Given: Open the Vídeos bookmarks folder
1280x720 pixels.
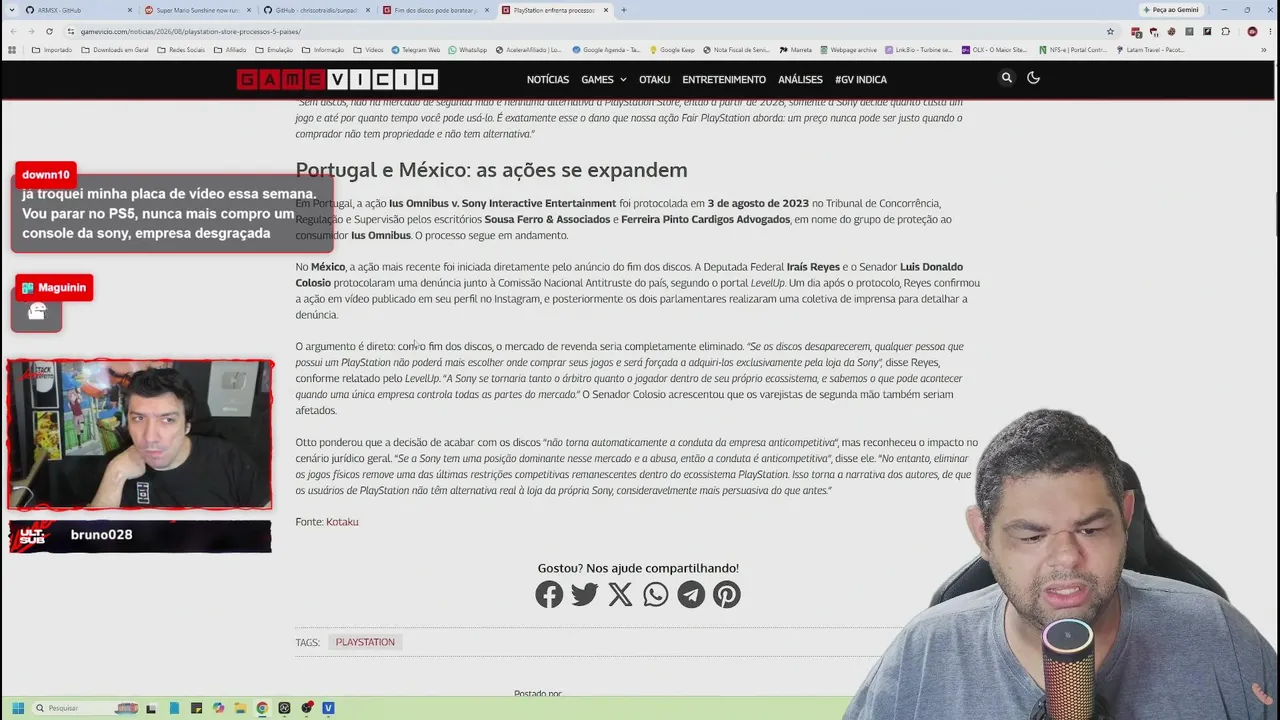Looking at the screenshot, I should (x=368, y=49).
